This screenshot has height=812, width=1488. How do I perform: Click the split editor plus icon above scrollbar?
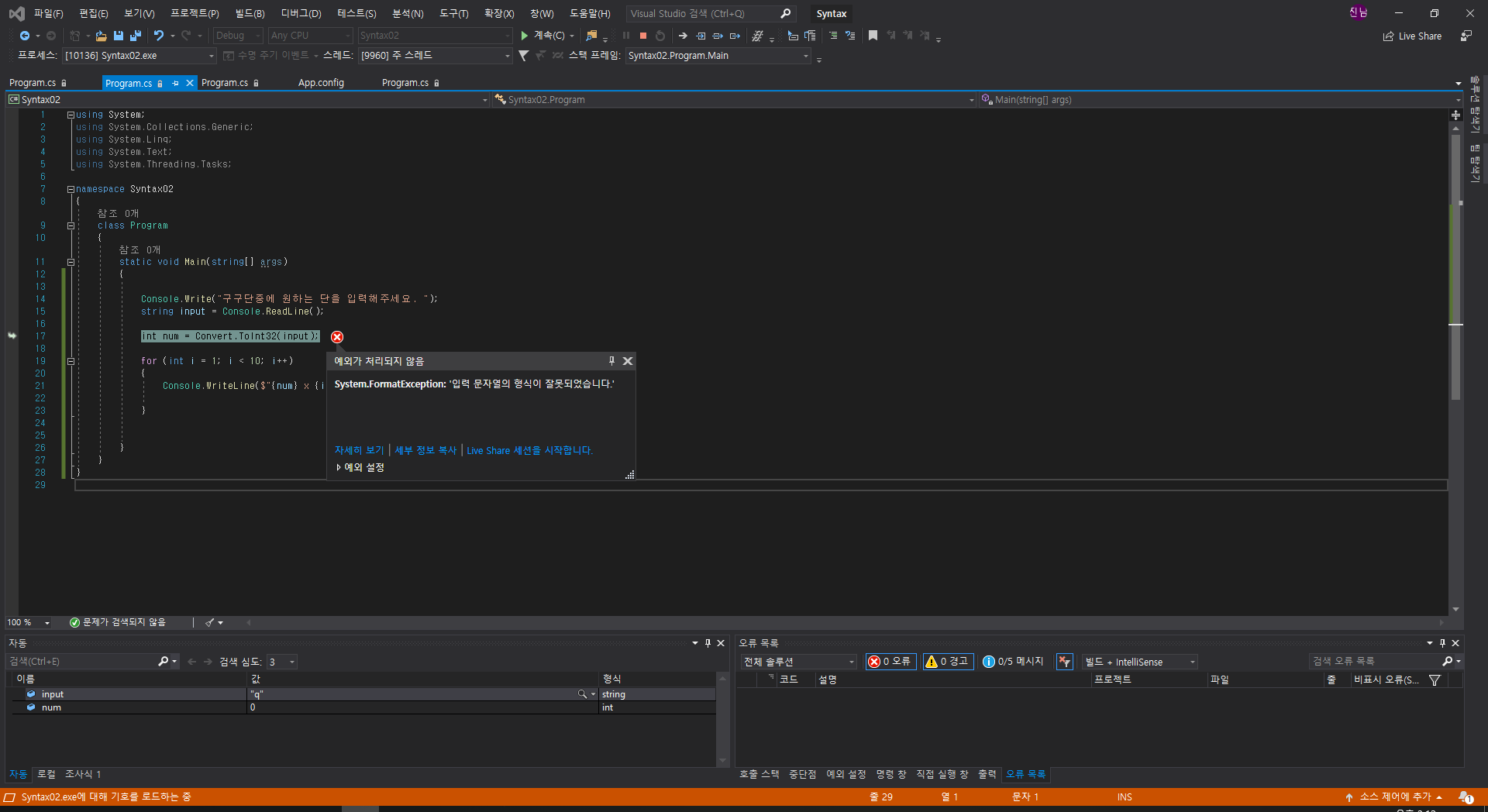(1455, 115)
